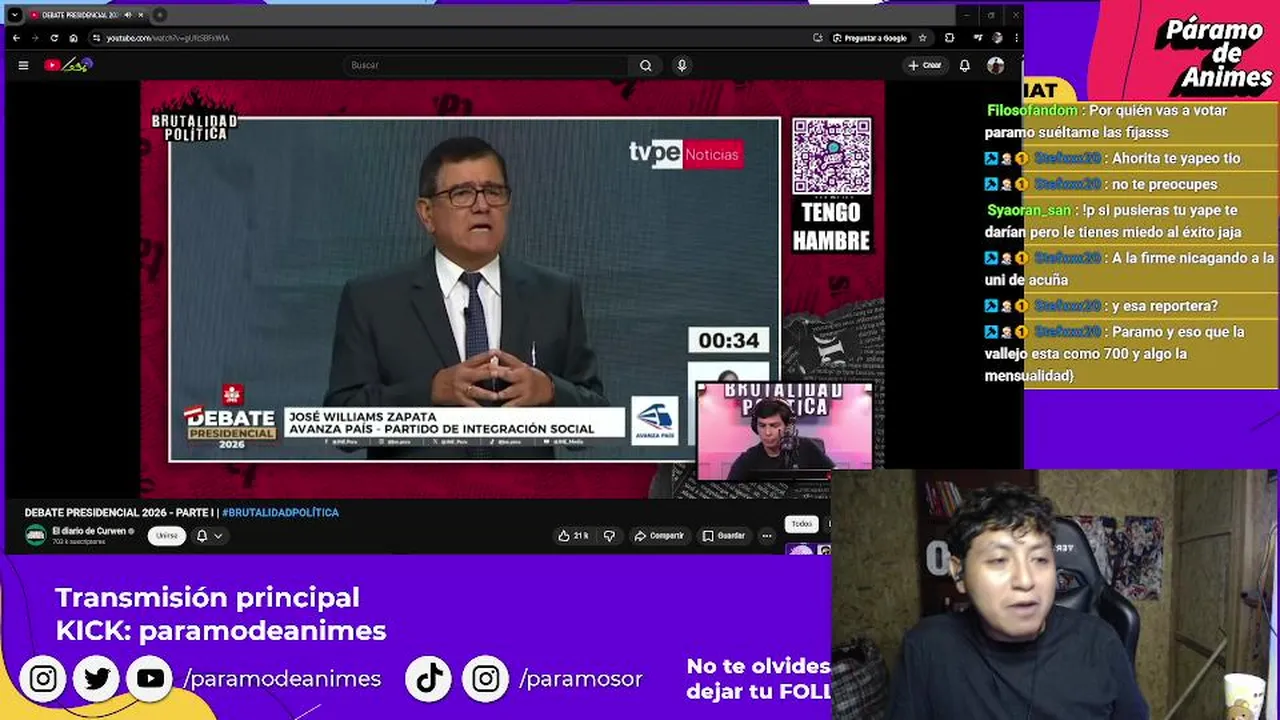This screenshot has width=1280, height=720.
Task: Click the 'Ahorita te yapeo tio' chat message
Action: pyautogui.click(x=1176, y=158)
